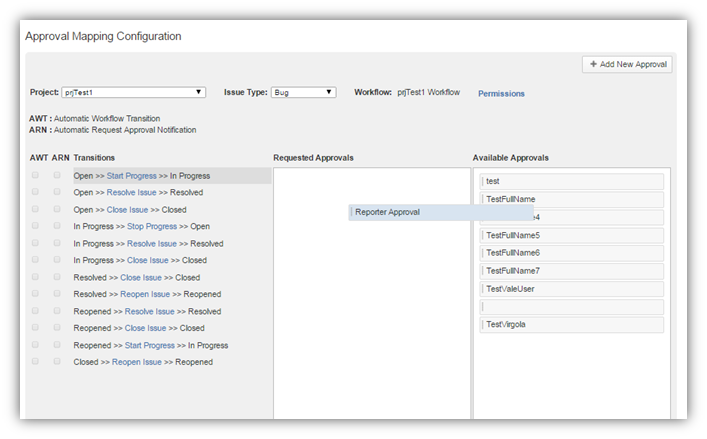Pick TestFullName from Available Approvals

(x=571, y=199)
